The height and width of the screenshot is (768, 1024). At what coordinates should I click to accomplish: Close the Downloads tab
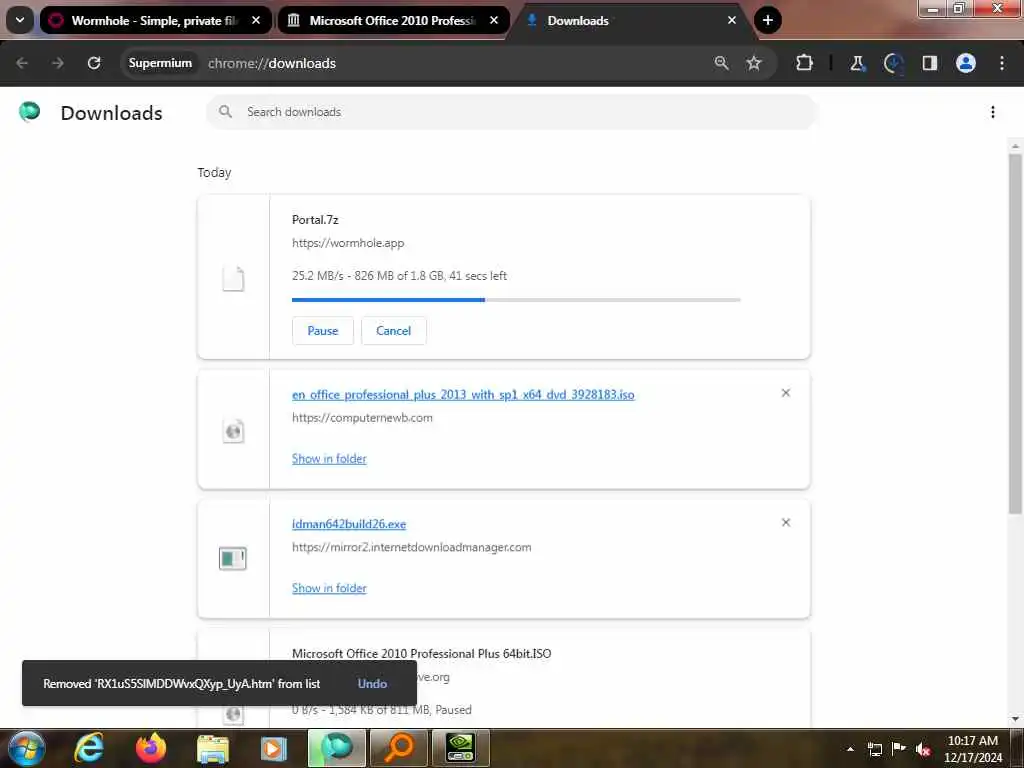pyautogui.click(x=731, y=20)
